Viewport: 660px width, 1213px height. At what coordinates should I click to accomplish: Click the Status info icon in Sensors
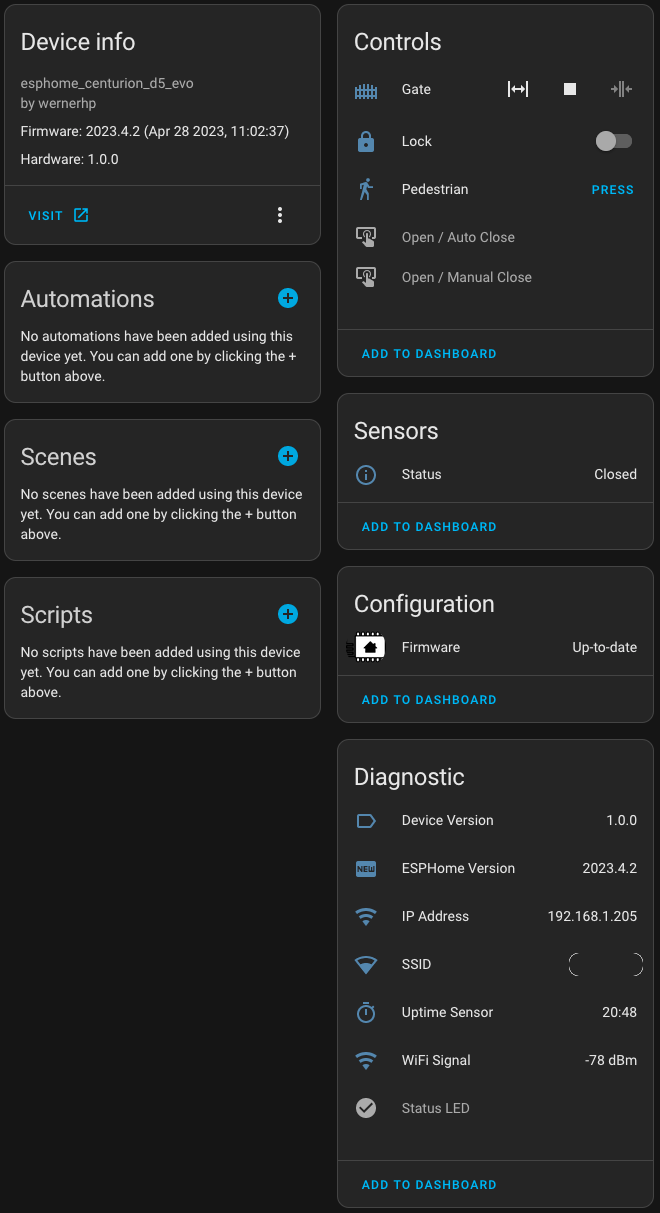[x=366, y=475]
